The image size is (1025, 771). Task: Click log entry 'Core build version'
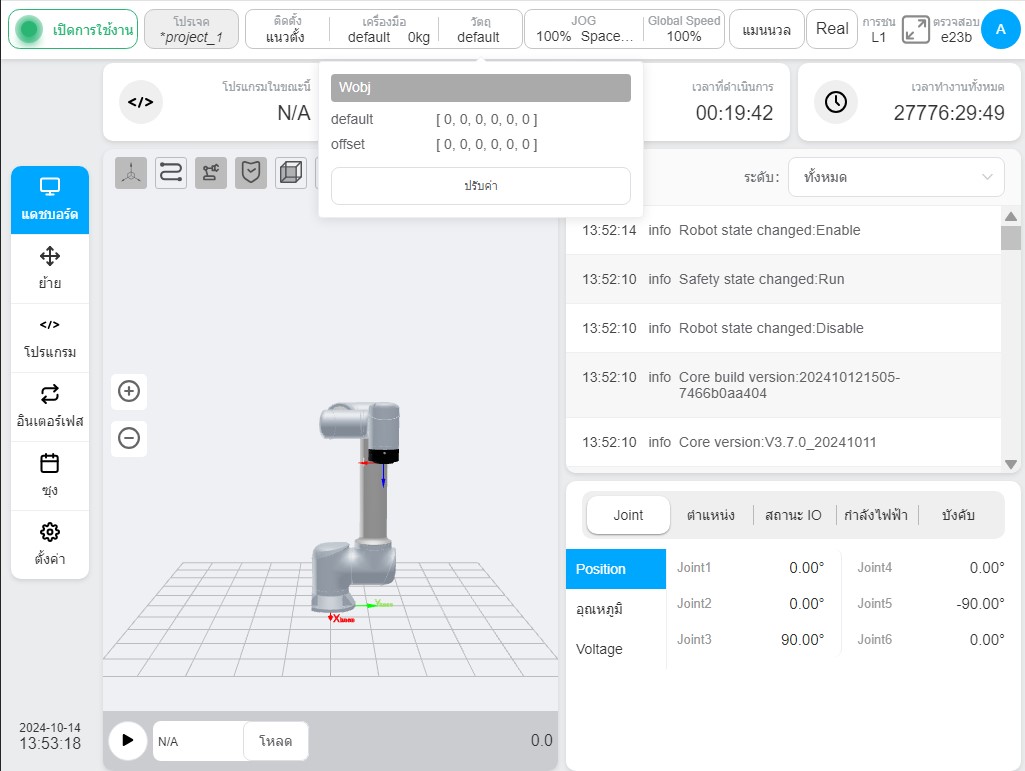[783, 385]
